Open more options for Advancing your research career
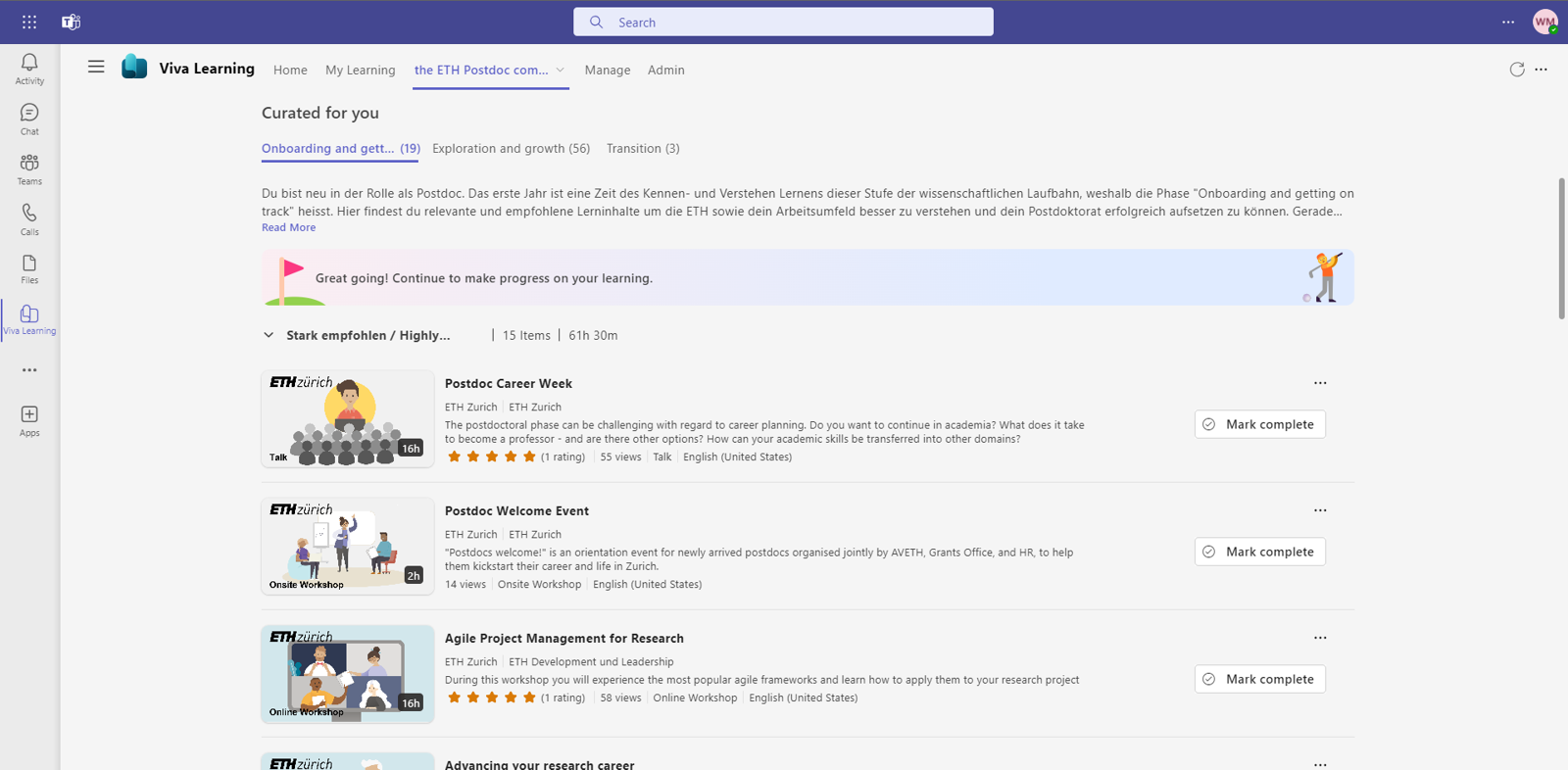Viewport: 1568px width, 770px height. [1320, 764]
